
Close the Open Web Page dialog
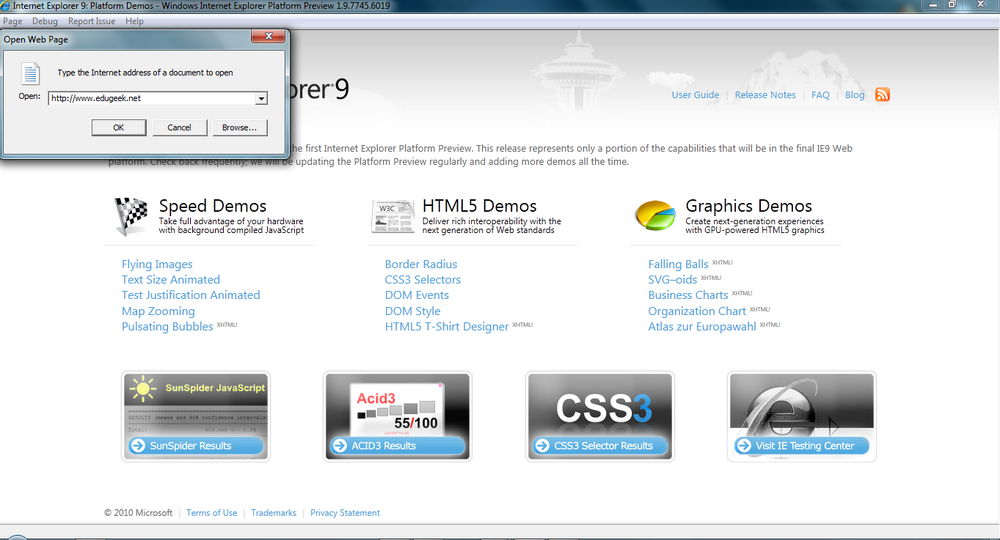(x=268, y=36)
